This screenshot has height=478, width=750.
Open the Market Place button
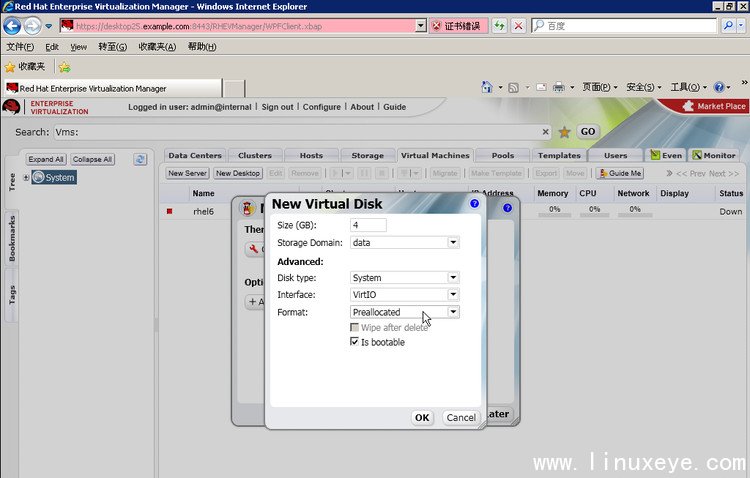click(714, 106)
